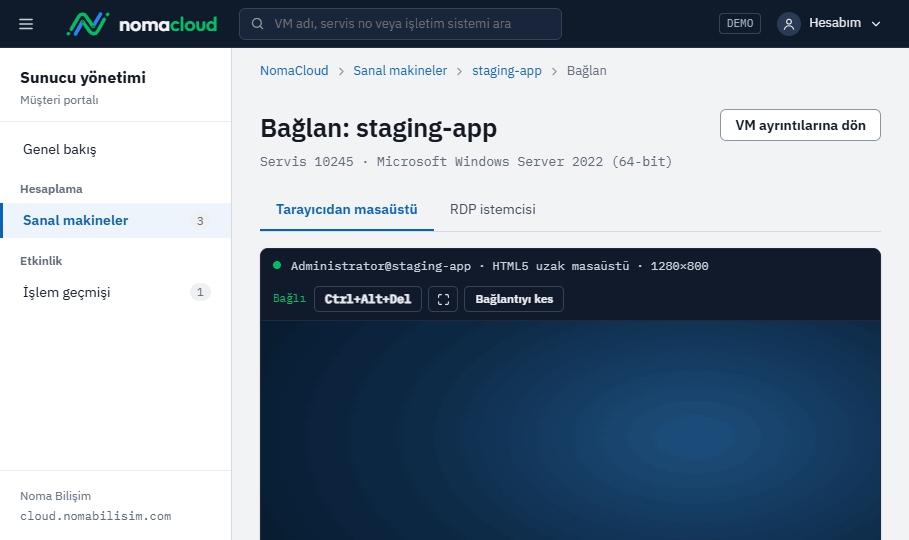This screenshot has width=909, height=540.
Task: Select Sanal makineler in sidebar
Action: pos(115,220)
